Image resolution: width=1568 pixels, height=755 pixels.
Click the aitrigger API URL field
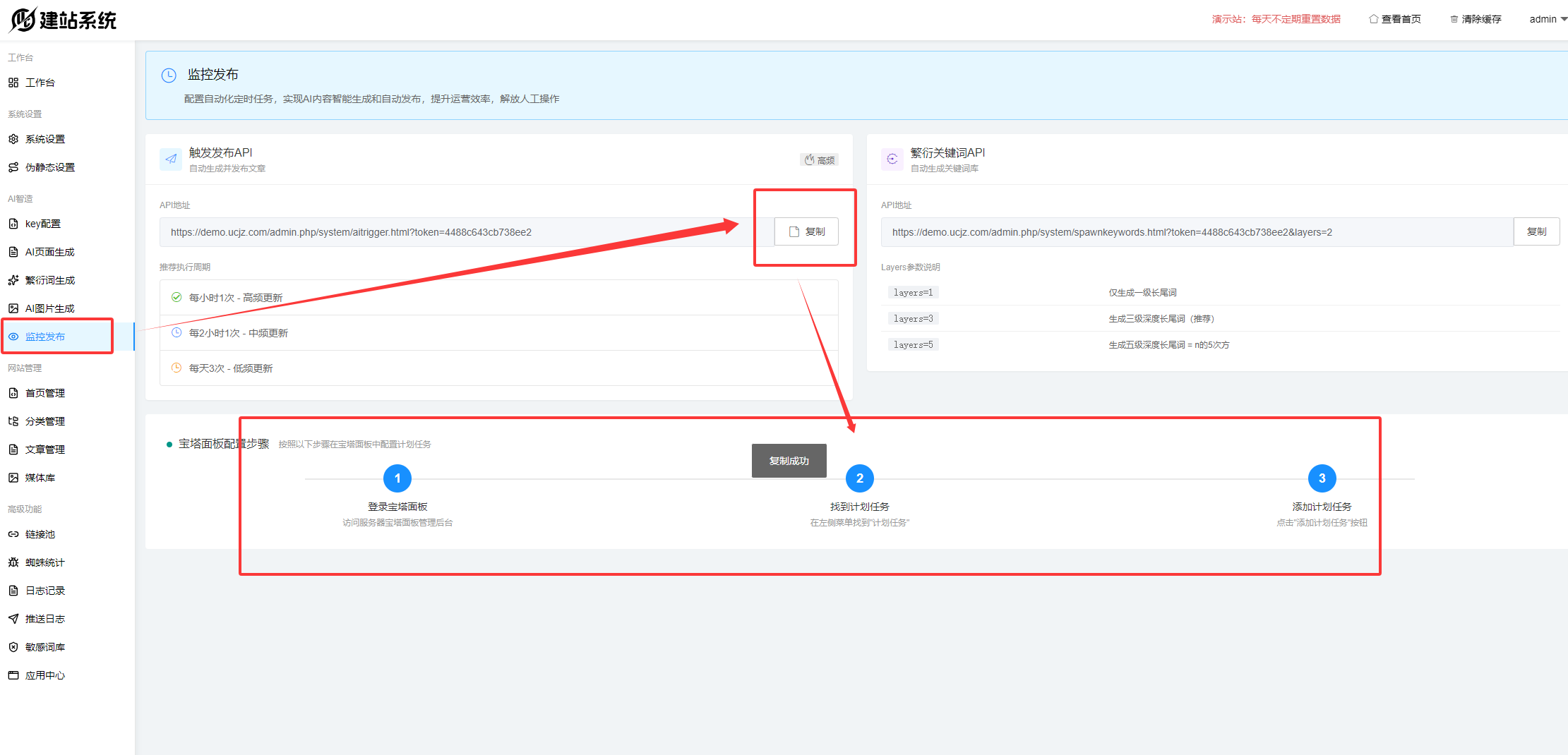tap(459, 232)
